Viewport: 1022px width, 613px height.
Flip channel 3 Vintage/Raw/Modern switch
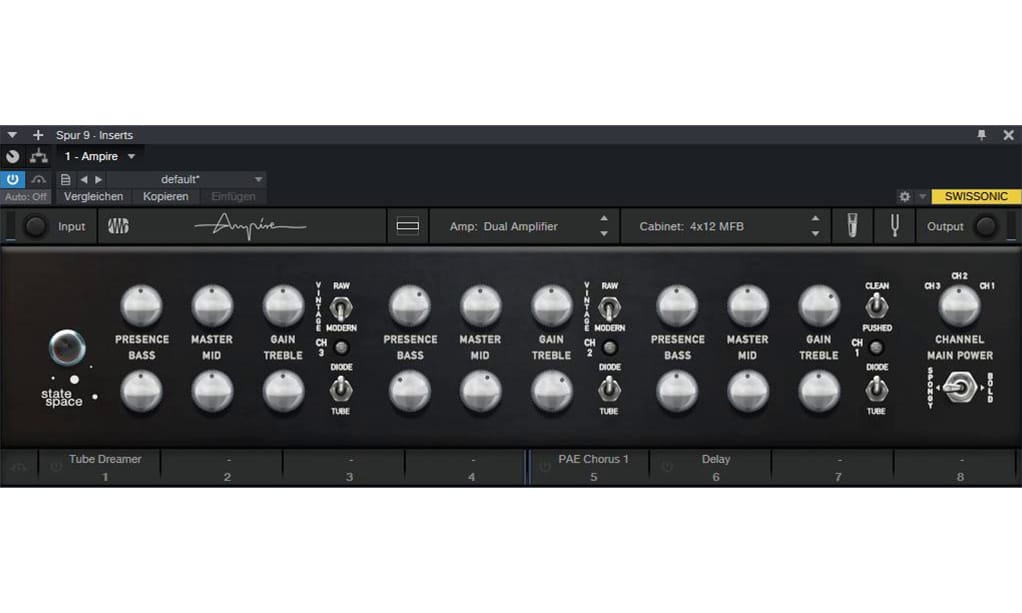[x=340, y=306]
